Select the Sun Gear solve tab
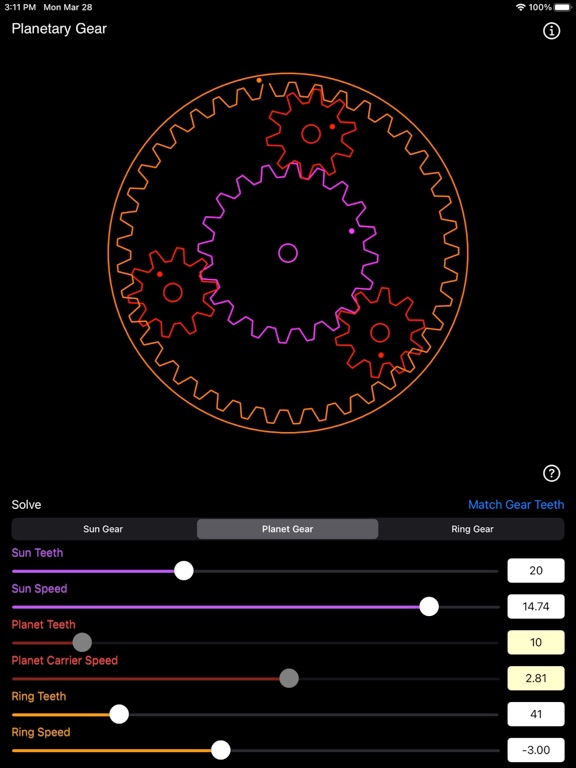The image size is (576, 768). 103,529
